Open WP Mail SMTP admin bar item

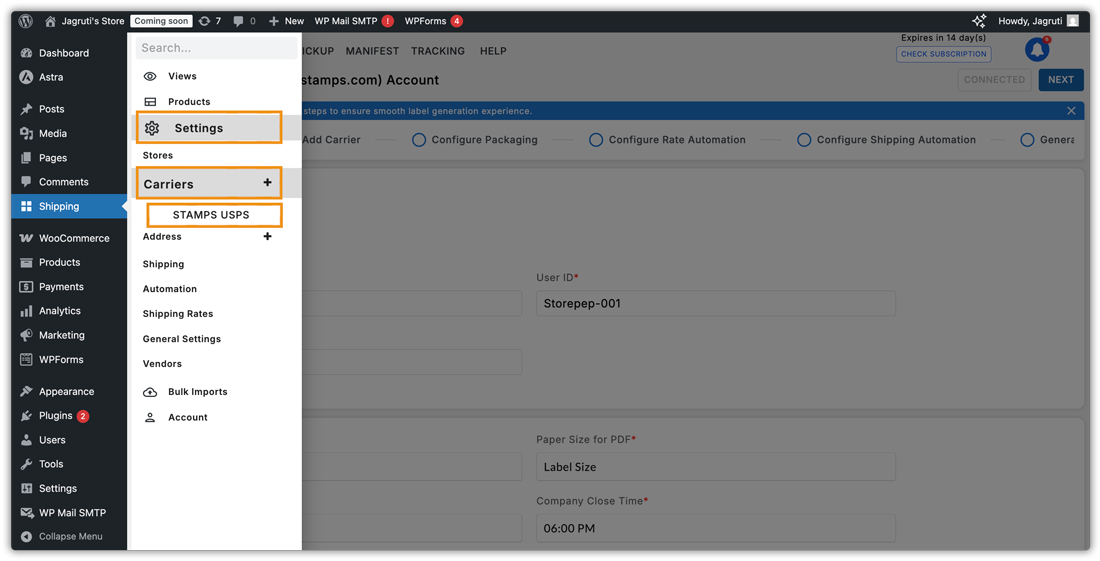click(354, 21)
